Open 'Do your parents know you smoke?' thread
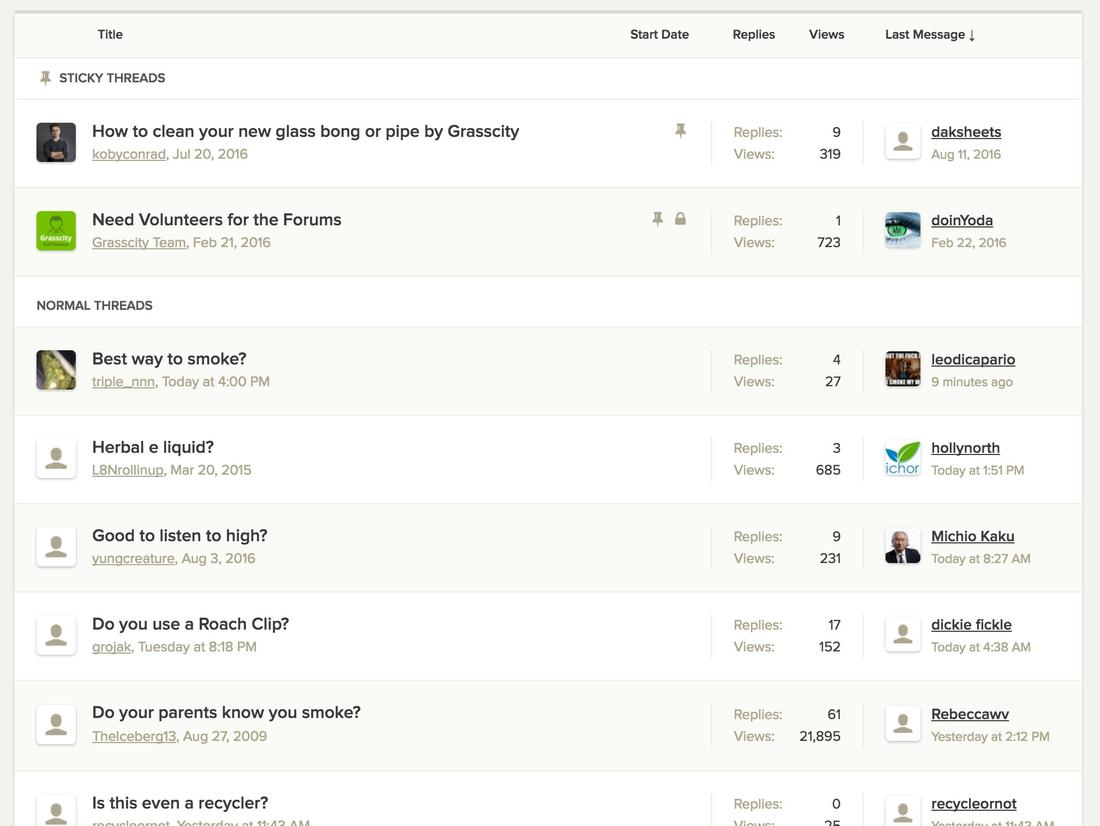This screenshot has height=826, width=1100. click(x=226, y=713)
